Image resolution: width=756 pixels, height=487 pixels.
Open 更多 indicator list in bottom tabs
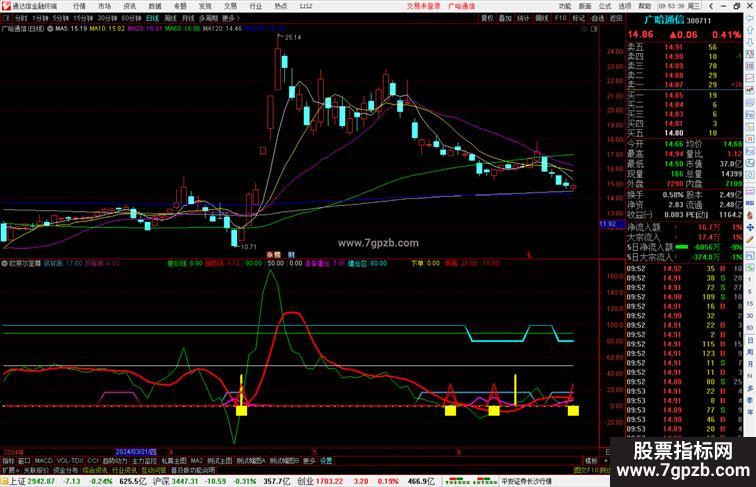pos(309,461)
